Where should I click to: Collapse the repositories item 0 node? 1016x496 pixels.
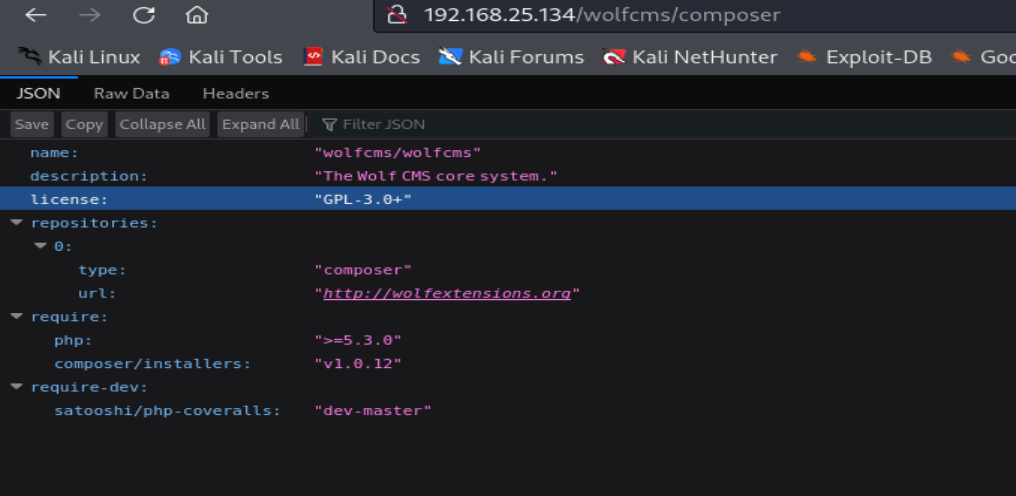click(x=41, y=246)
